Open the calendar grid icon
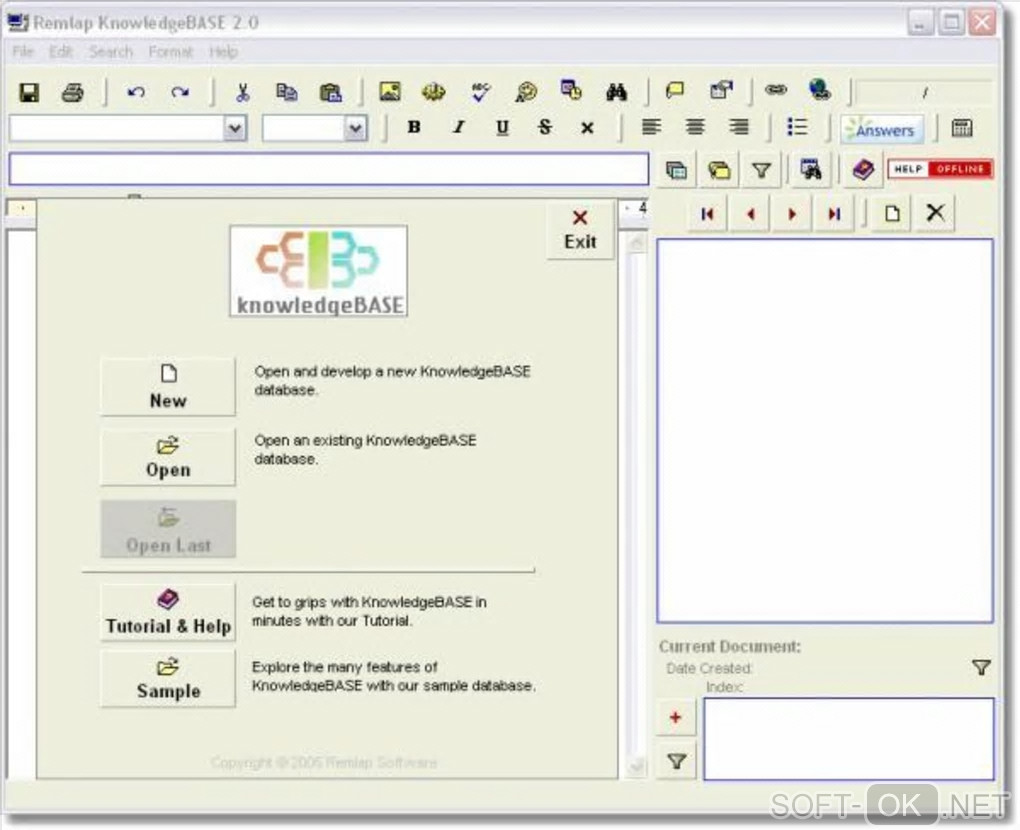This screenshot has width=1020, height=830. (x=961, y=128)
